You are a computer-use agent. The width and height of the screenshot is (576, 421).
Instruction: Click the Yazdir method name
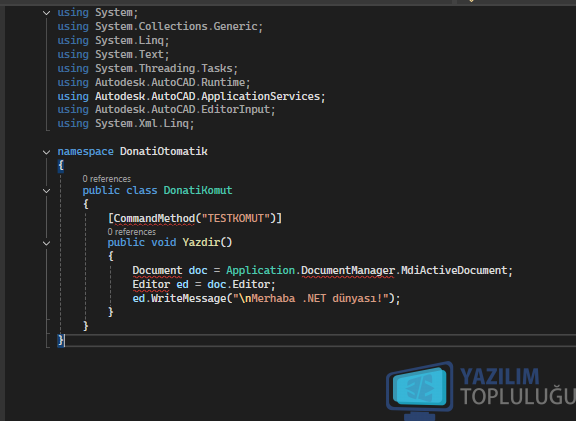pyautogui.click(x=201, y=242)
